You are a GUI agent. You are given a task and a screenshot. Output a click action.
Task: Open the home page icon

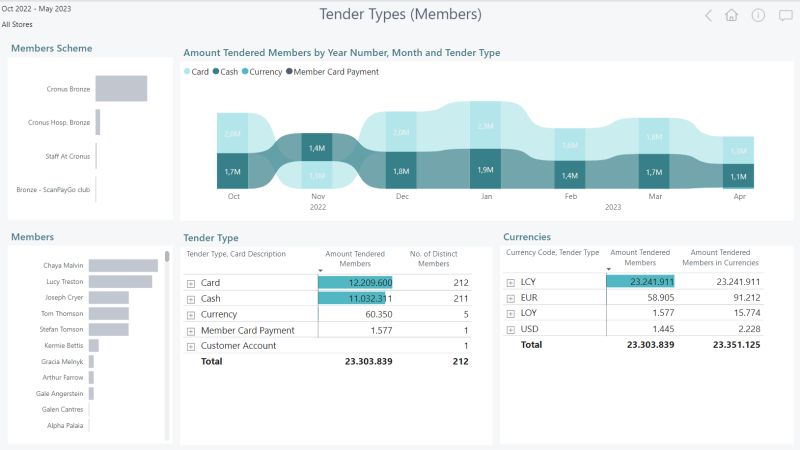point(732,15)
